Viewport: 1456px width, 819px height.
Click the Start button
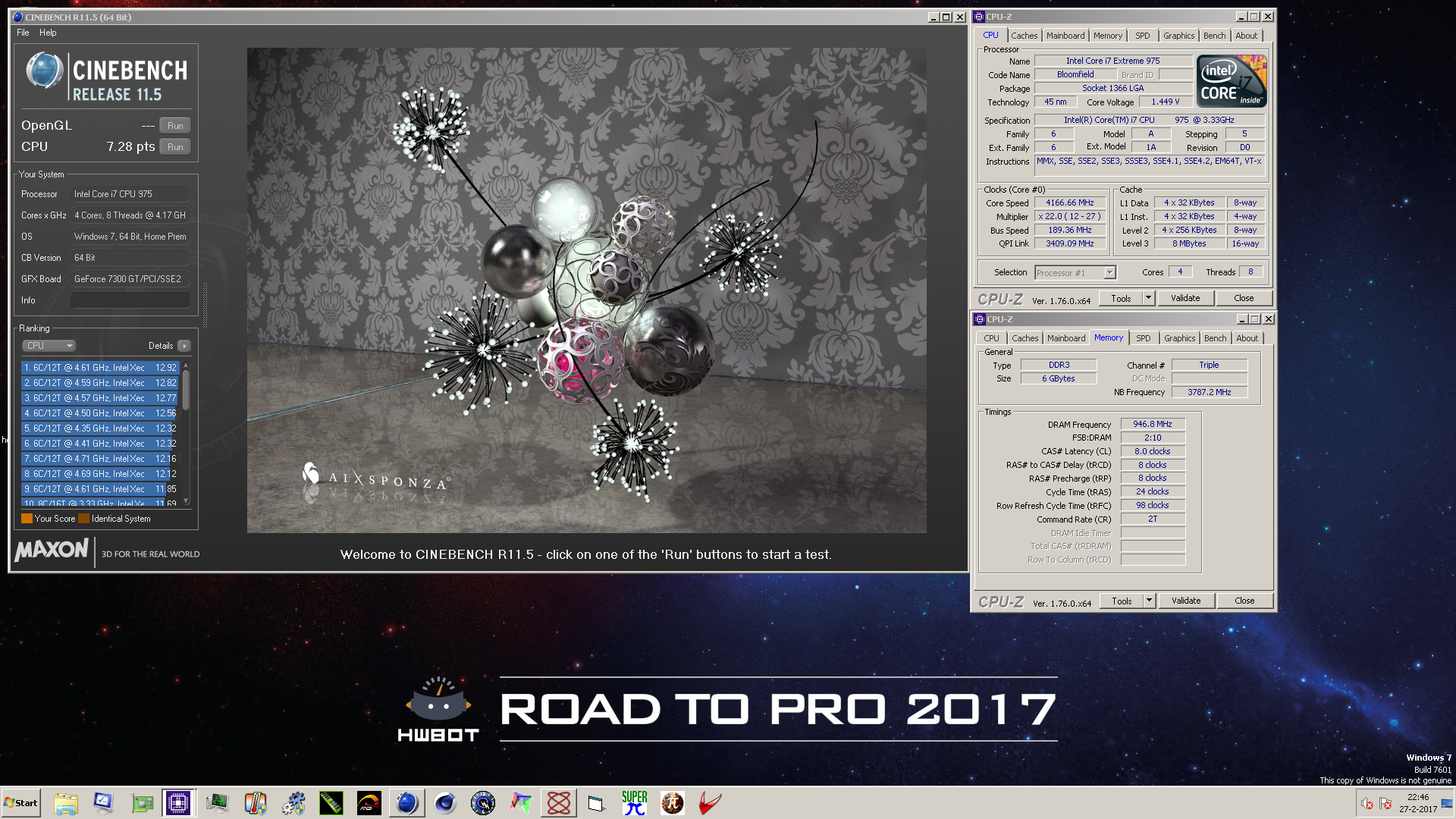(20, 803)
